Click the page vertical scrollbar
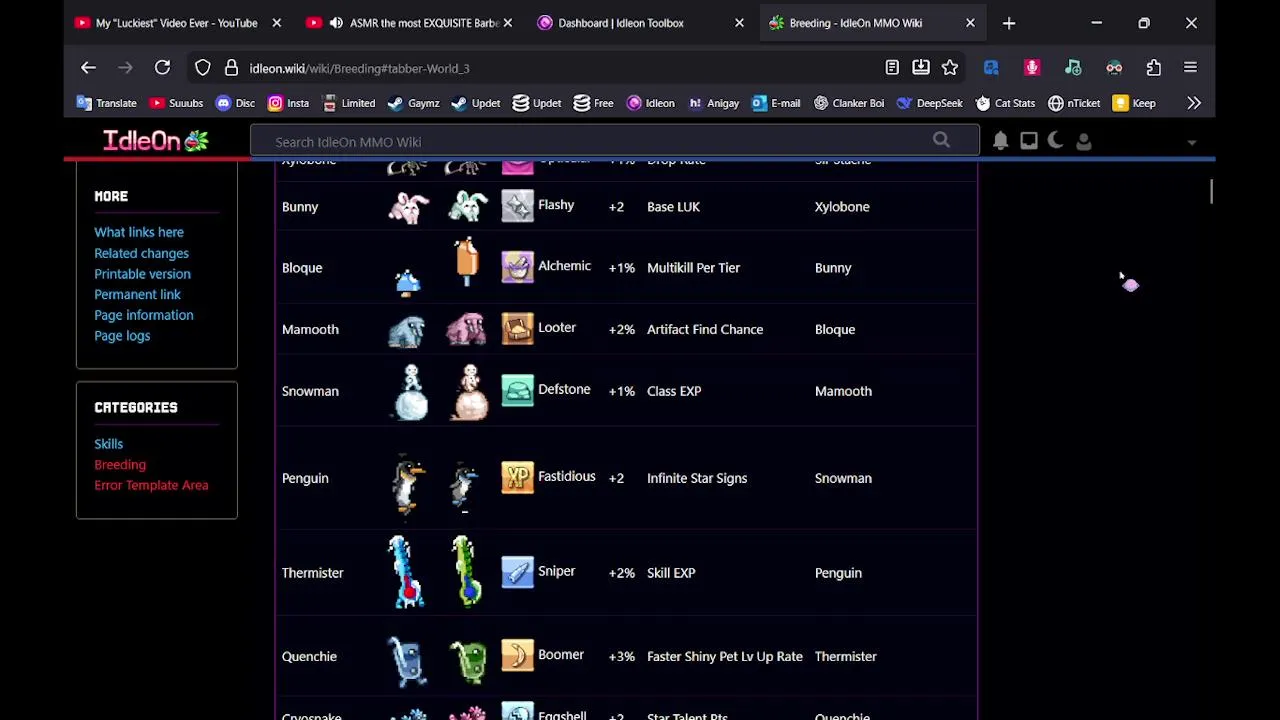 [x=1211, y=191]
